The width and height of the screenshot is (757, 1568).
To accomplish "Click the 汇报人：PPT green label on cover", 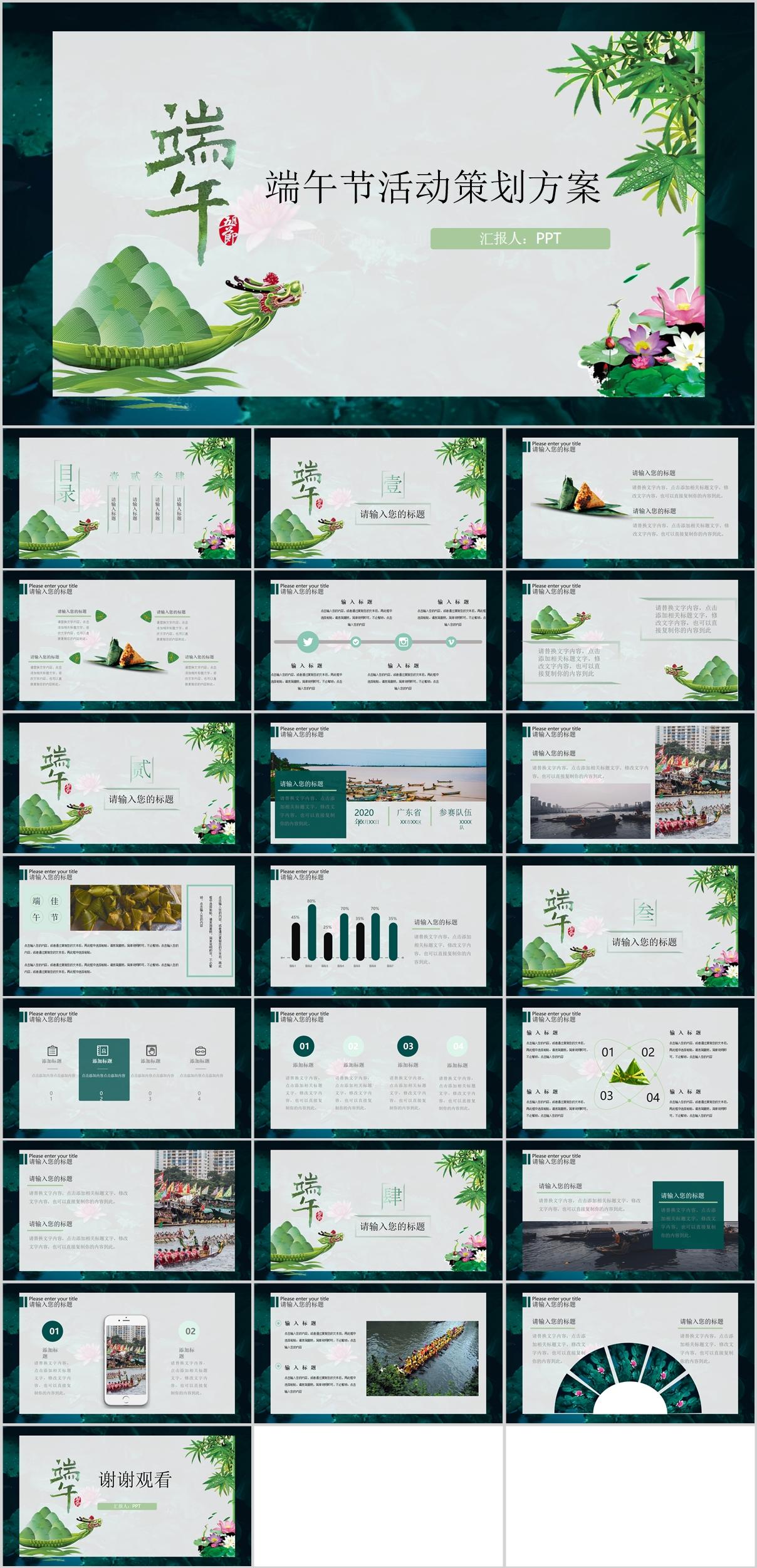I will 520,239.
